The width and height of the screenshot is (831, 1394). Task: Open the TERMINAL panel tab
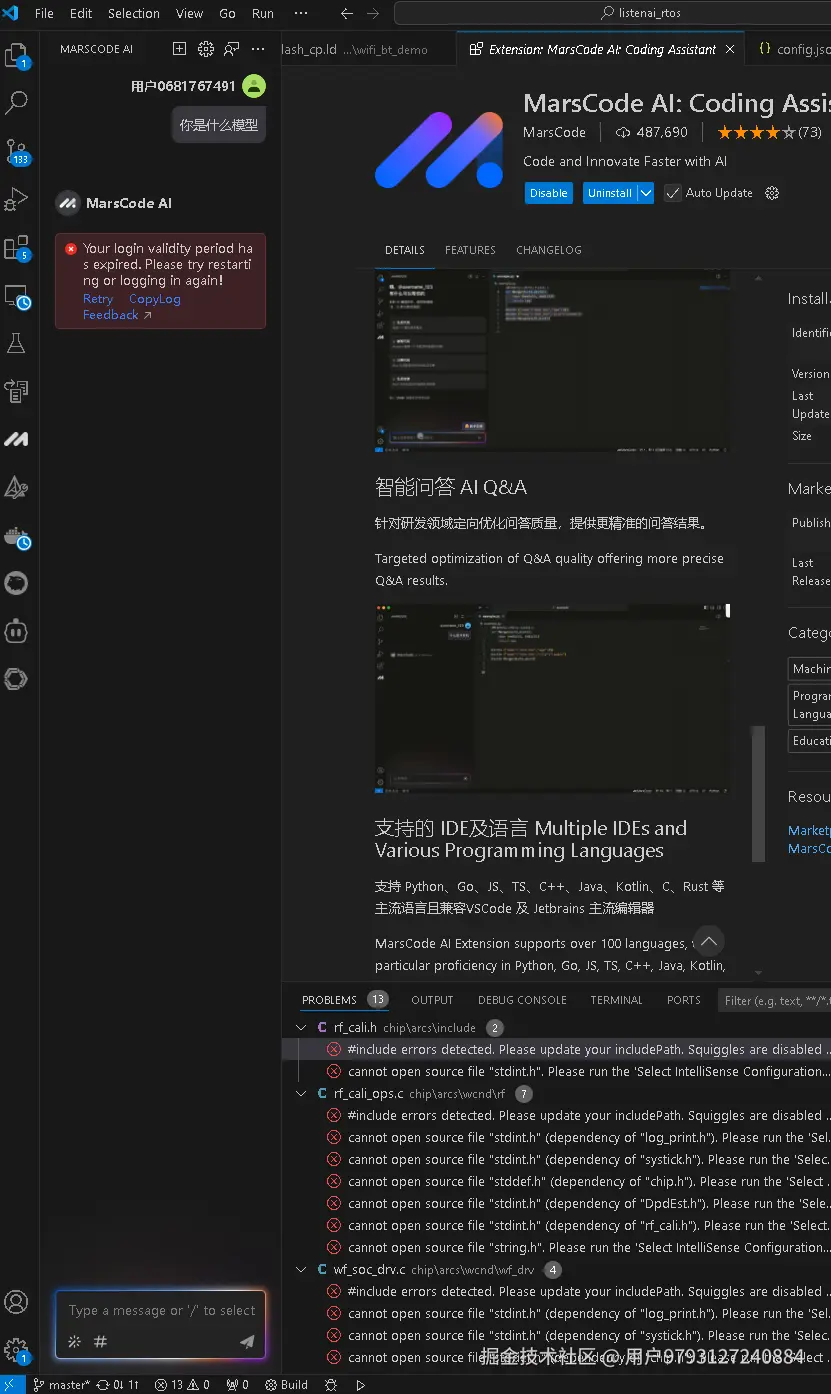(616, 999)
